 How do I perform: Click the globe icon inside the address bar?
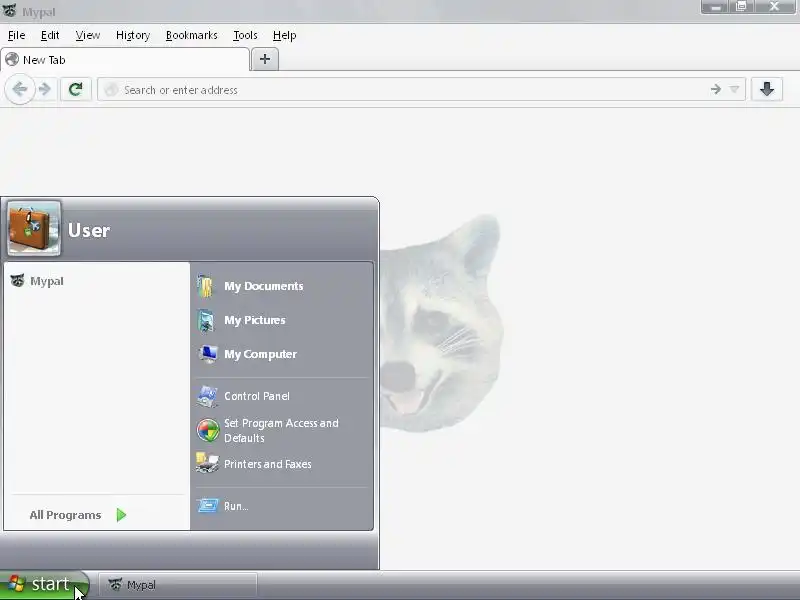(111, 90)
